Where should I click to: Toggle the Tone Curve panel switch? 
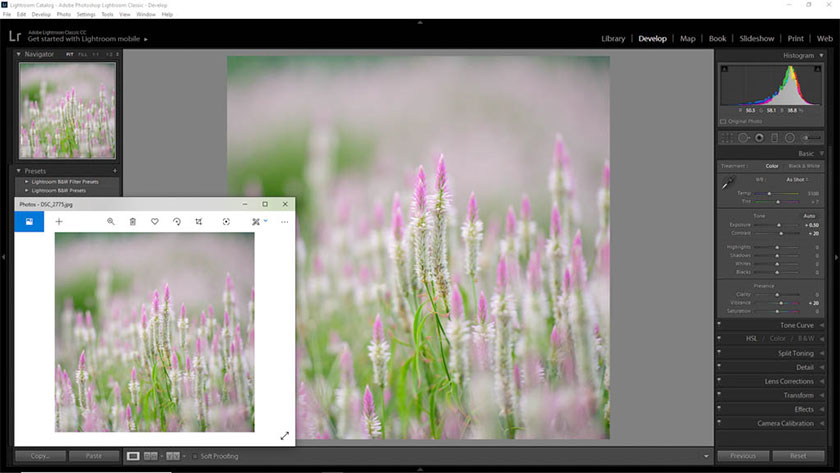(x=719, y=323)
